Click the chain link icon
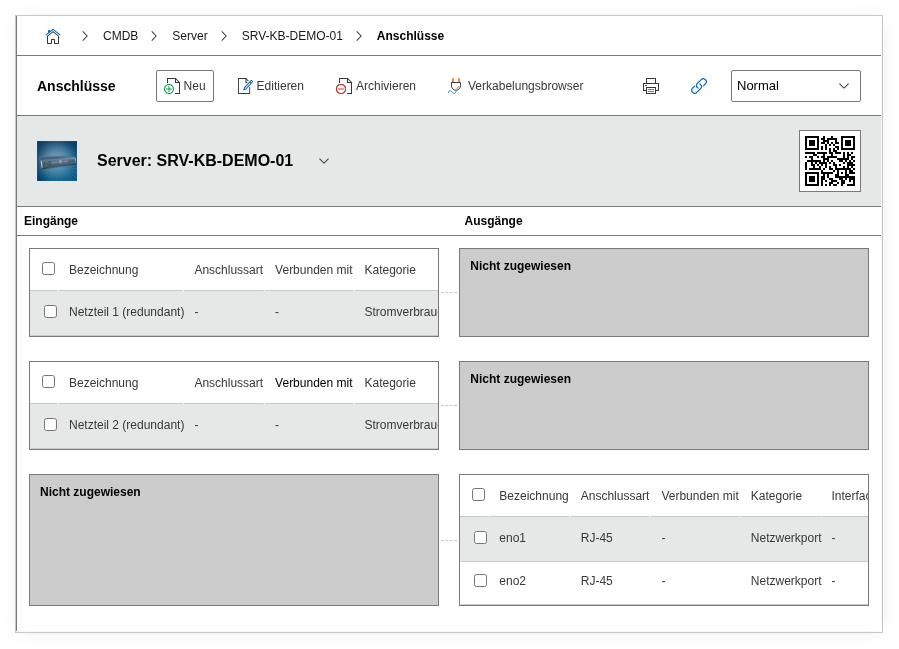Screen dimensions: 899x649 (x=699, y=86)
